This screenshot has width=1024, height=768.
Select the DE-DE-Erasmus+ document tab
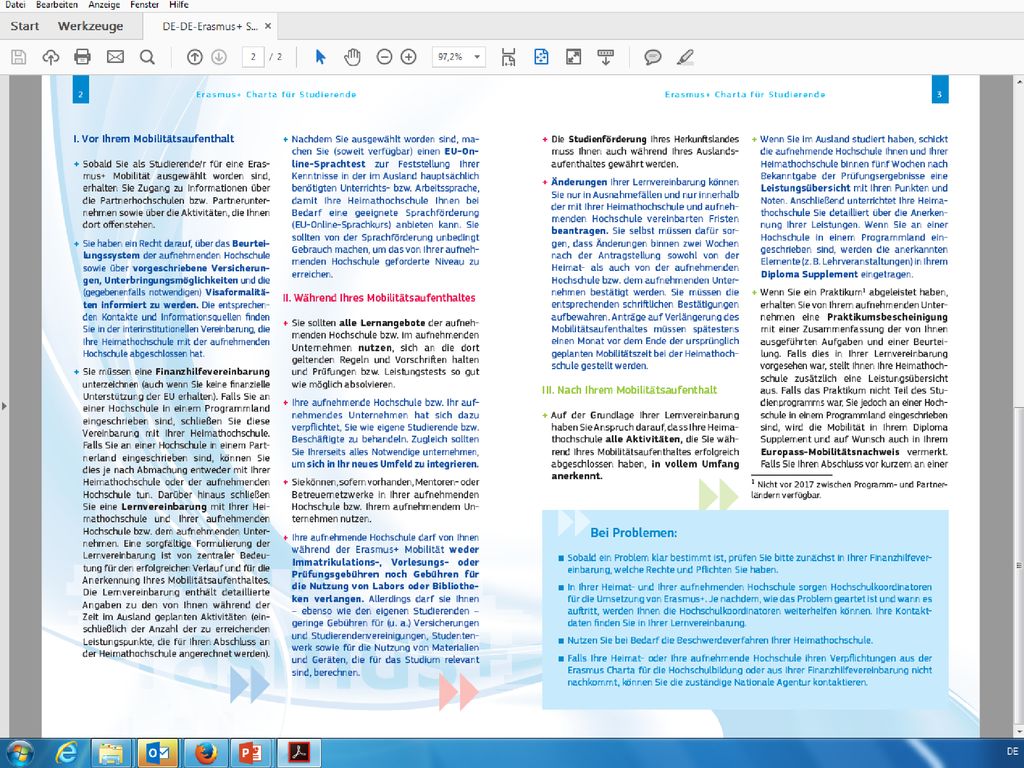(x=210, y=27)
